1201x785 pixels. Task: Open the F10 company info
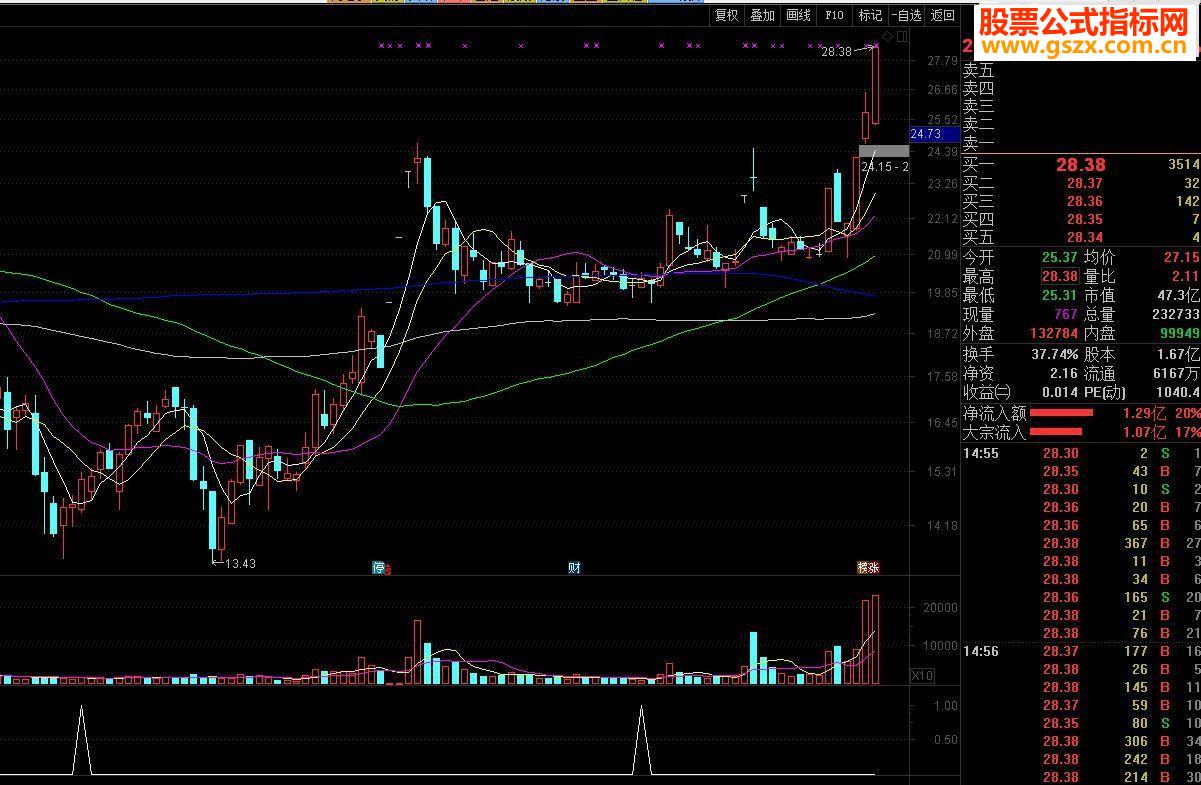pos(834,15)
